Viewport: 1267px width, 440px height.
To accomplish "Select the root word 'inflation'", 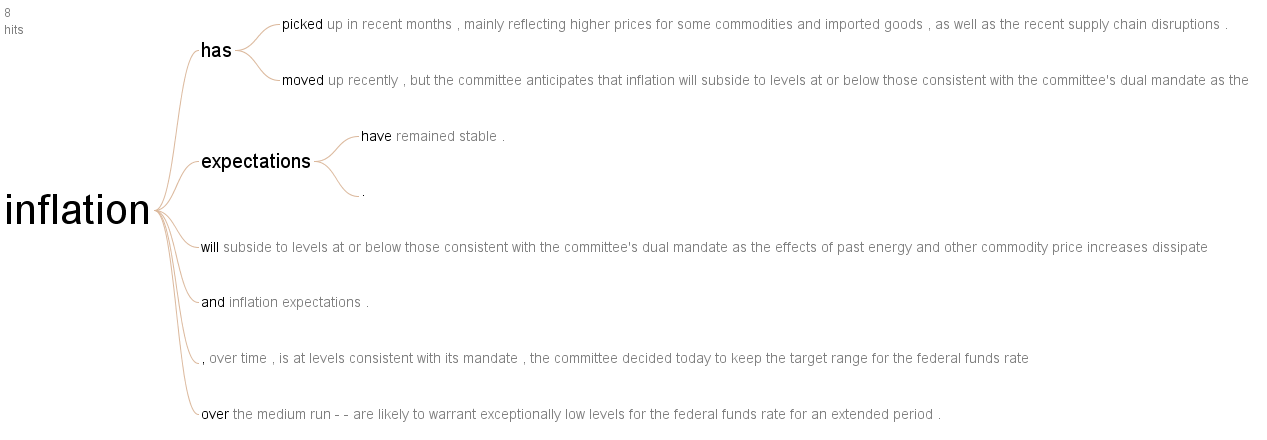I will [77, 211].
